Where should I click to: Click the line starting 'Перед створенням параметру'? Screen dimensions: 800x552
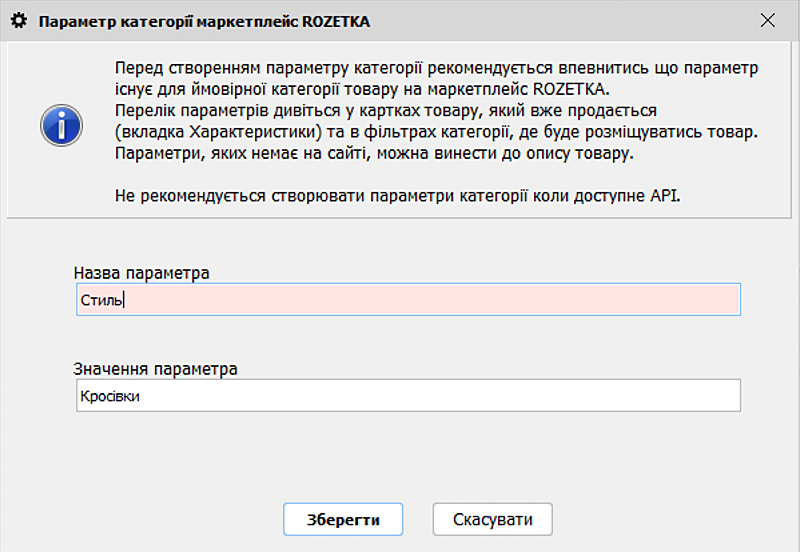click(x=436, y=68)
